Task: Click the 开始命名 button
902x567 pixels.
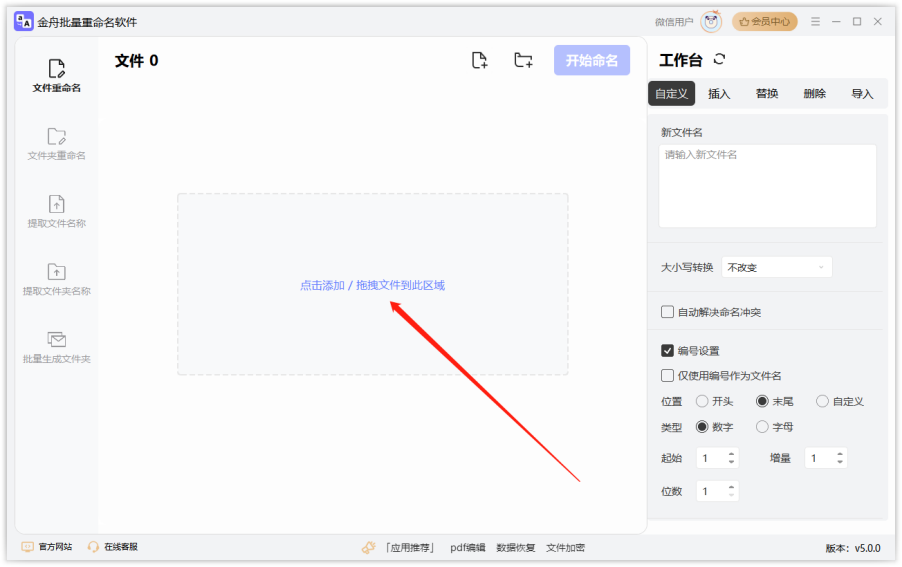Action: [591, 60]
